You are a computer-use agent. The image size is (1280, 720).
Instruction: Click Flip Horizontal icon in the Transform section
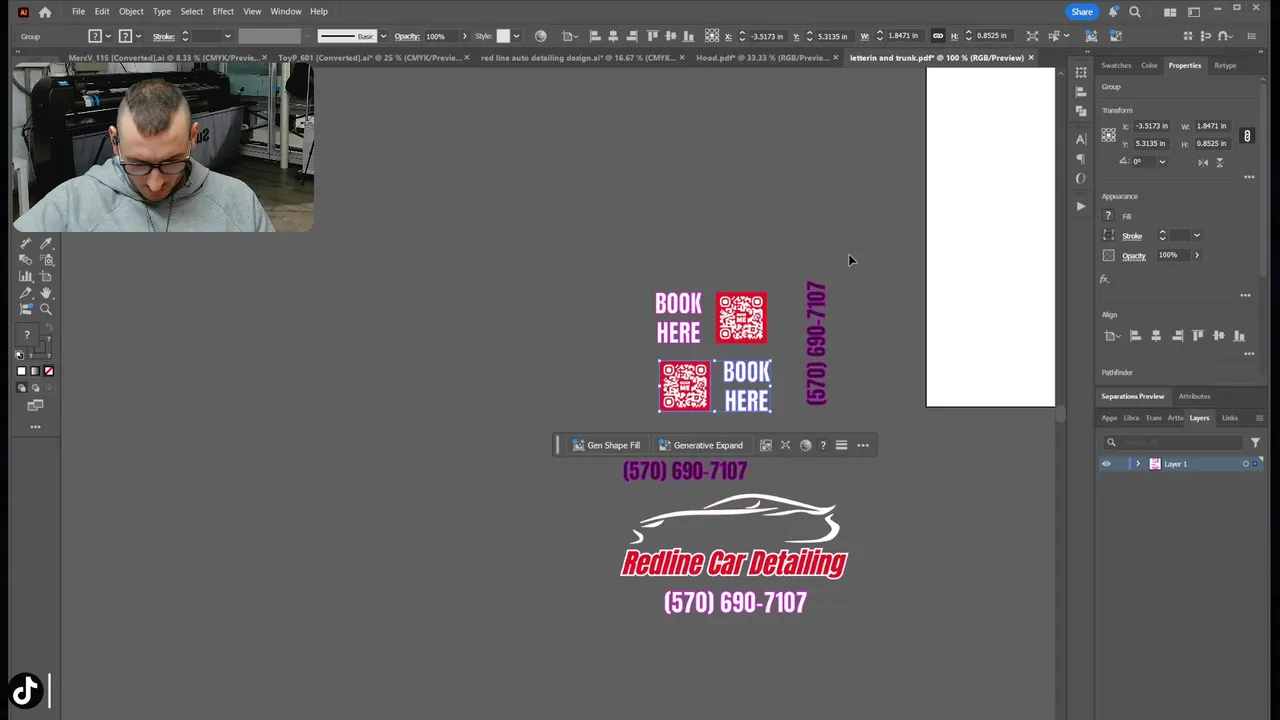(x=1203, y=162)
